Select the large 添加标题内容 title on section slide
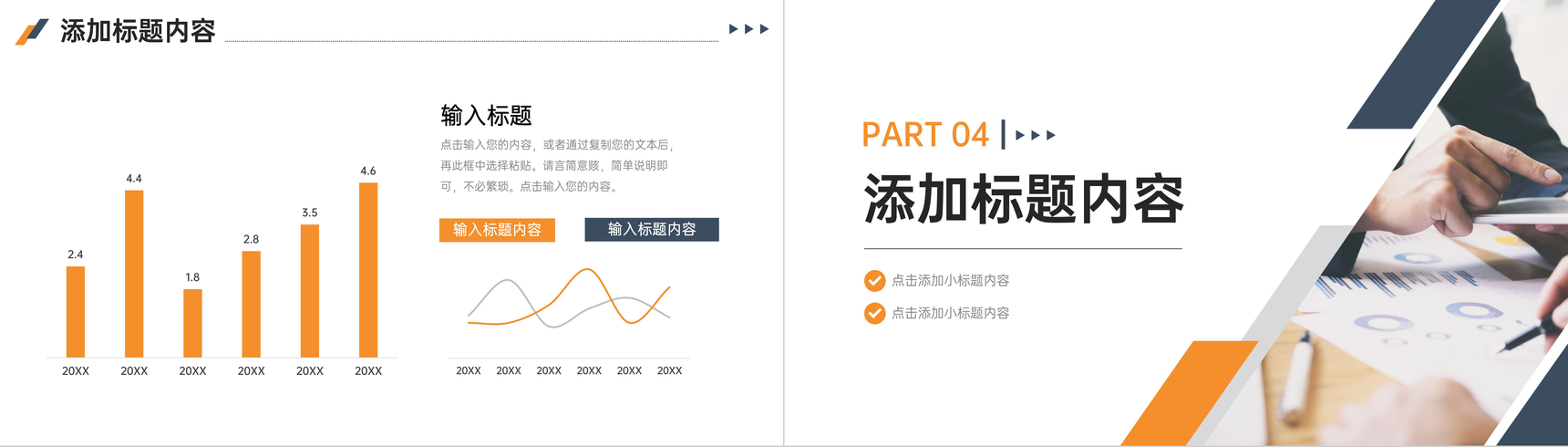 (1024, 199)
